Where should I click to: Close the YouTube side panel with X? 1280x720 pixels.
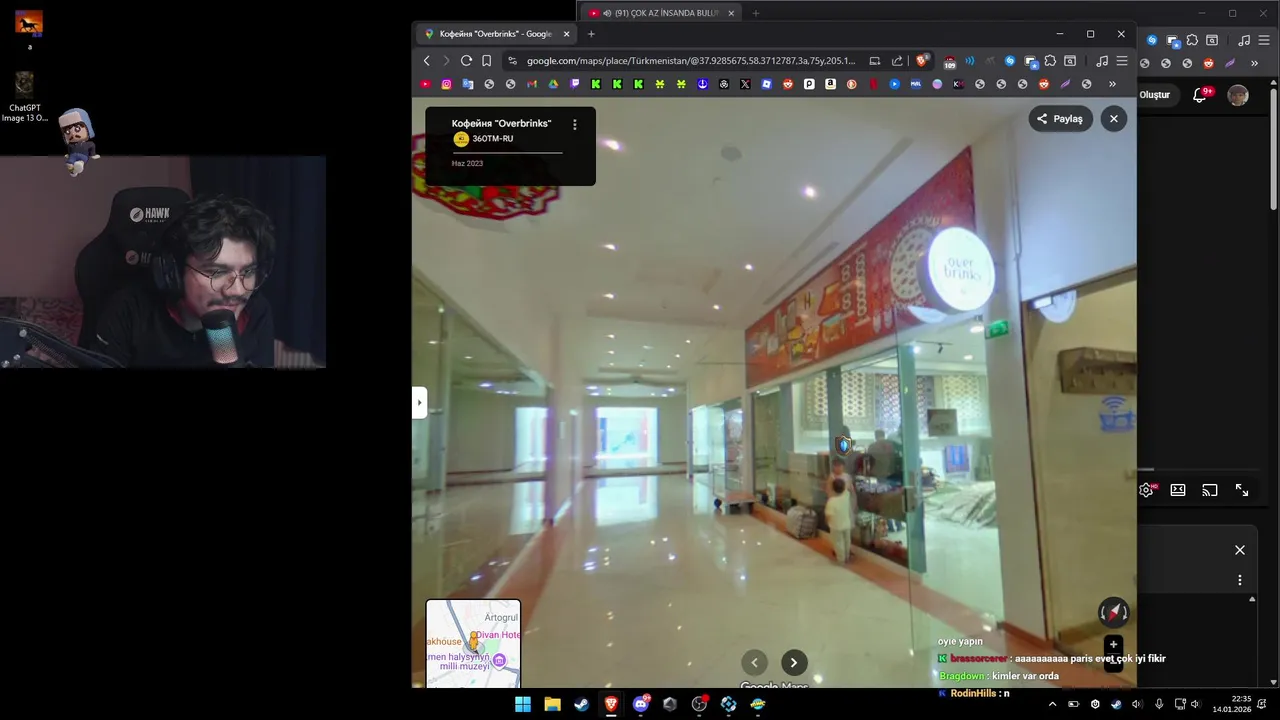tap(1240, 550)
